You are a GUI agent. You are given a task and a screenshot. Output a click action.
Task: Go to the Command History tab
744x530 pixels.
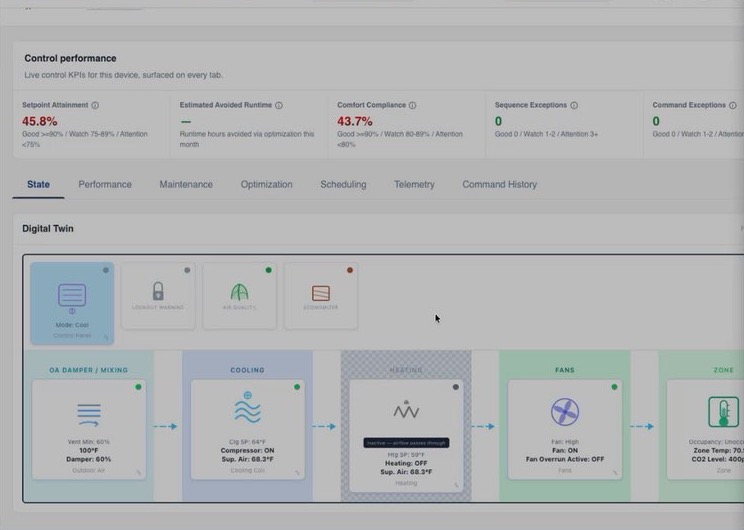(x=500, y=185)
